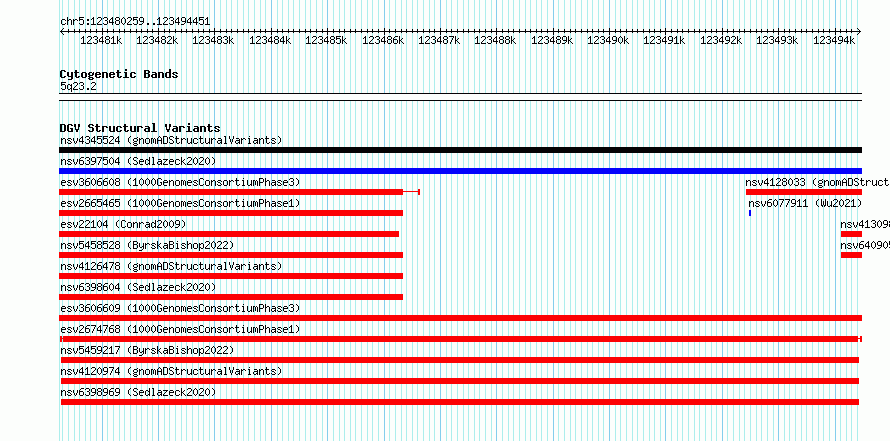Open the esv3606608 1000GenomesConsortiumPhase3 label
This screenshot has height=441, width=890.
(x=180, y=182)
